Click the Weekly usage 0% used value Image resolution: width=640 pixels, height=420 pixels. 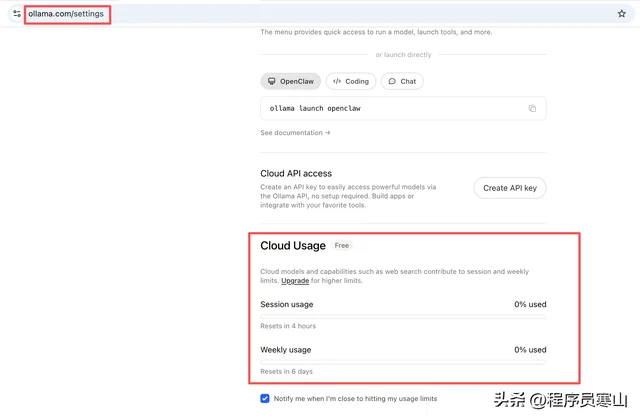[x=530, y=350]
